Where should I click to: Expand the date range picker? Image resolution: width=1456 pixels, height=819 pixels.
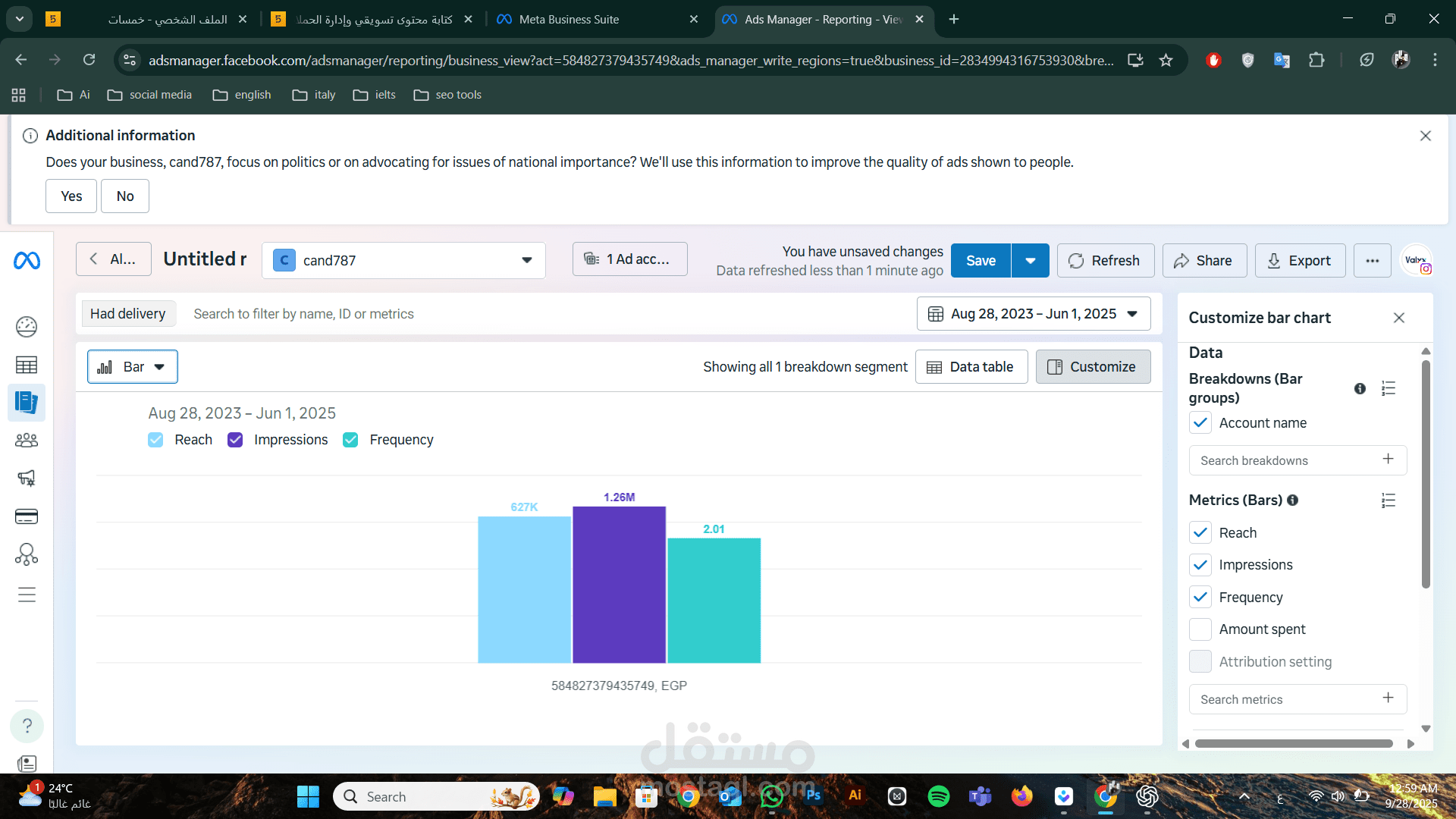click(1033, 314)
